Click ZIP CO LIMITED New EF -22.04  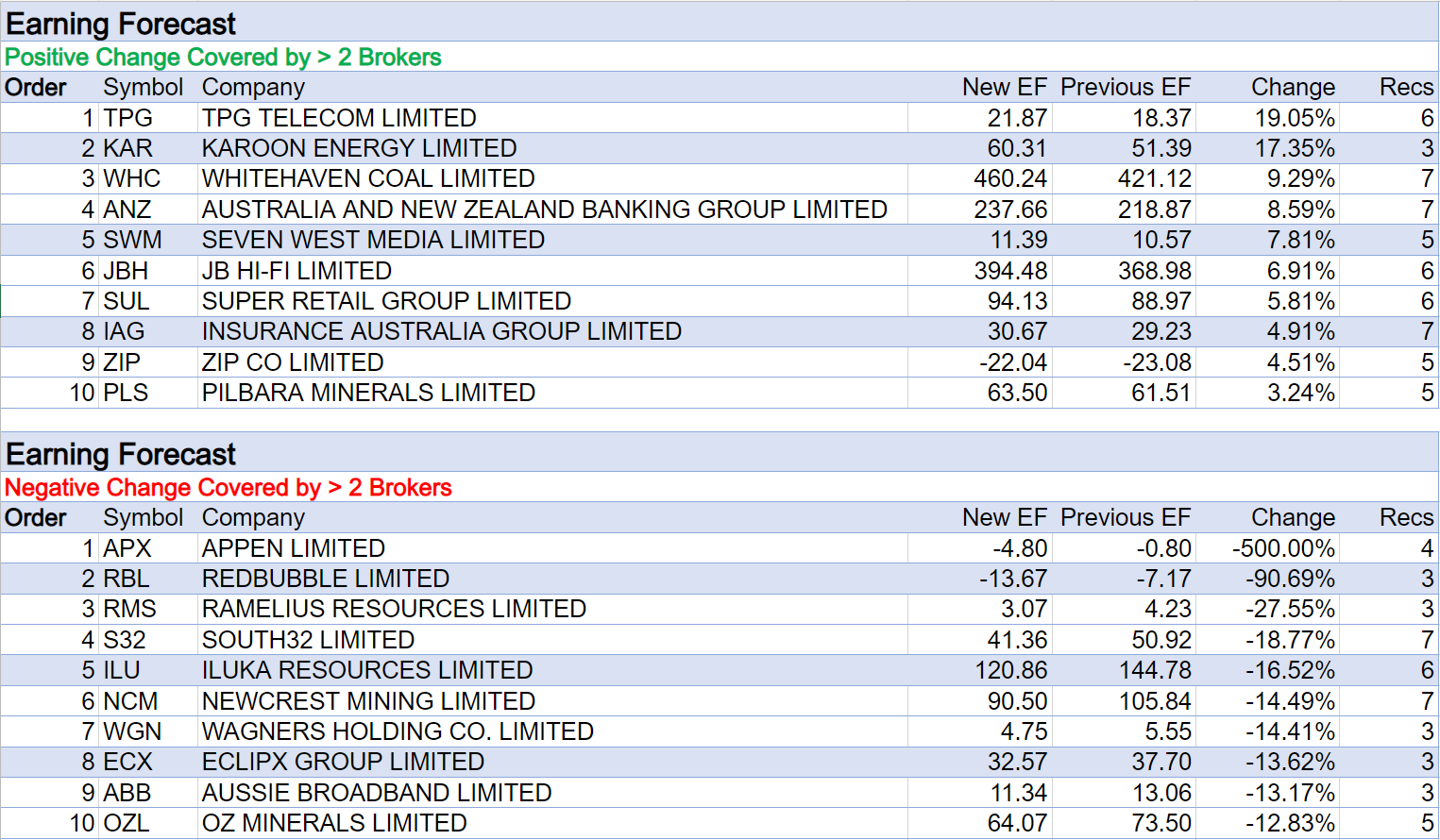(x=1012, y=362)
